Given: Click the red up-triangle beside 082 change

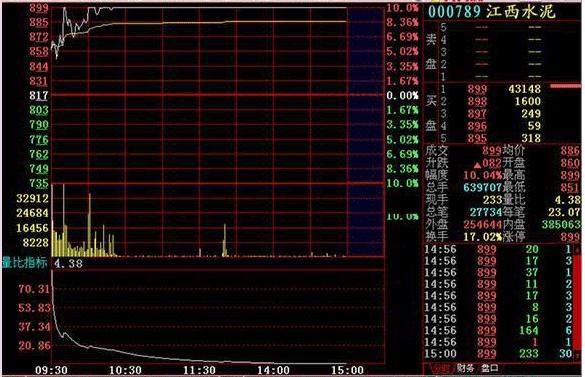Looking at the screenshot, I should (477, 165).
